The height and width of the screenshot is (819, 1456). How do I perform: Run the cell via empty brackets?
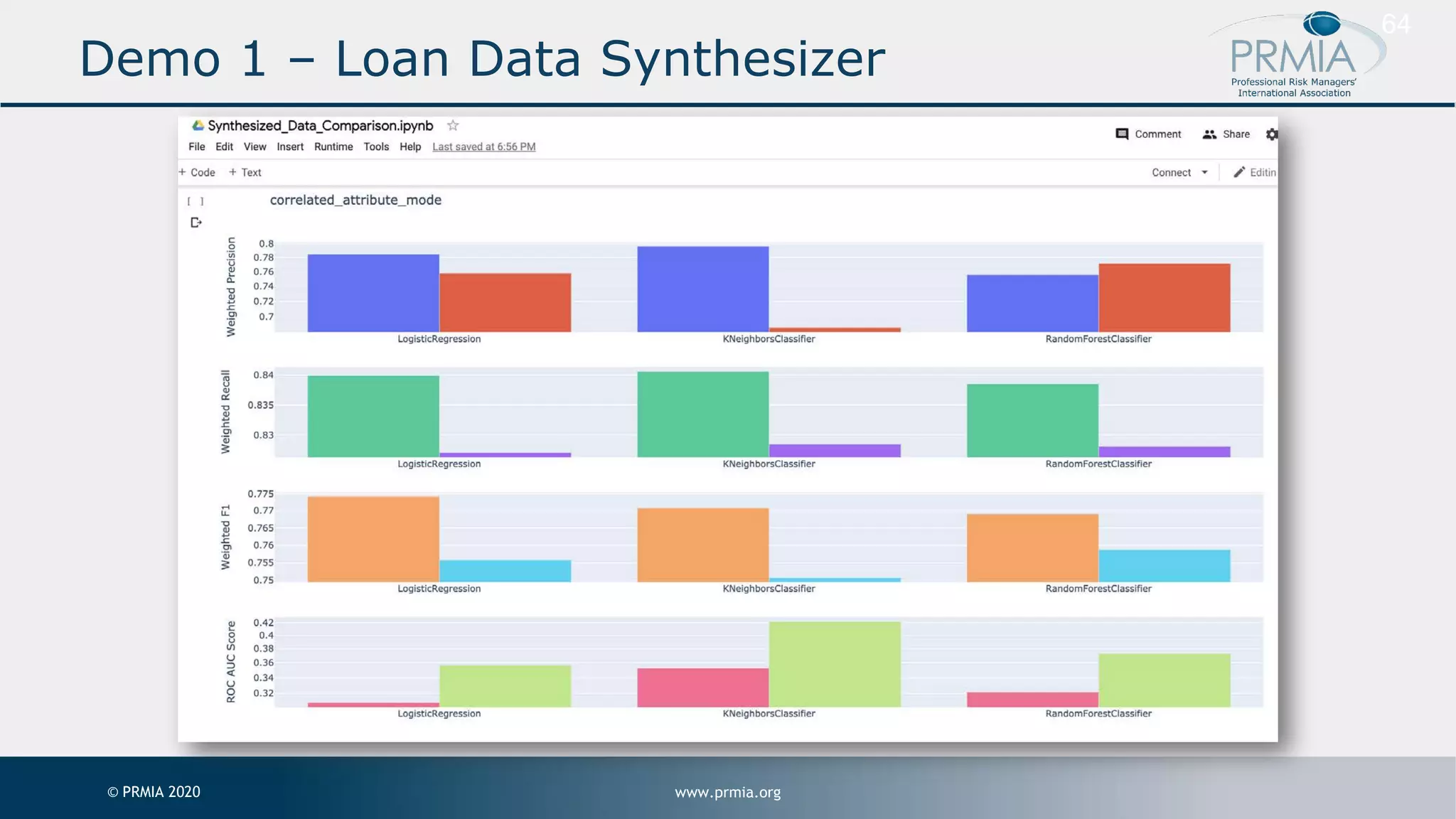[196, 202]
